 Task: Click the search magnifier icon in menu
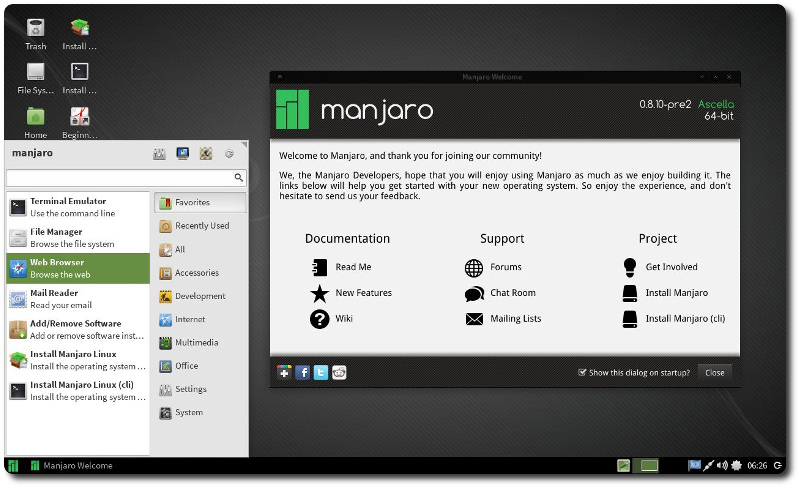pos(238,178)
